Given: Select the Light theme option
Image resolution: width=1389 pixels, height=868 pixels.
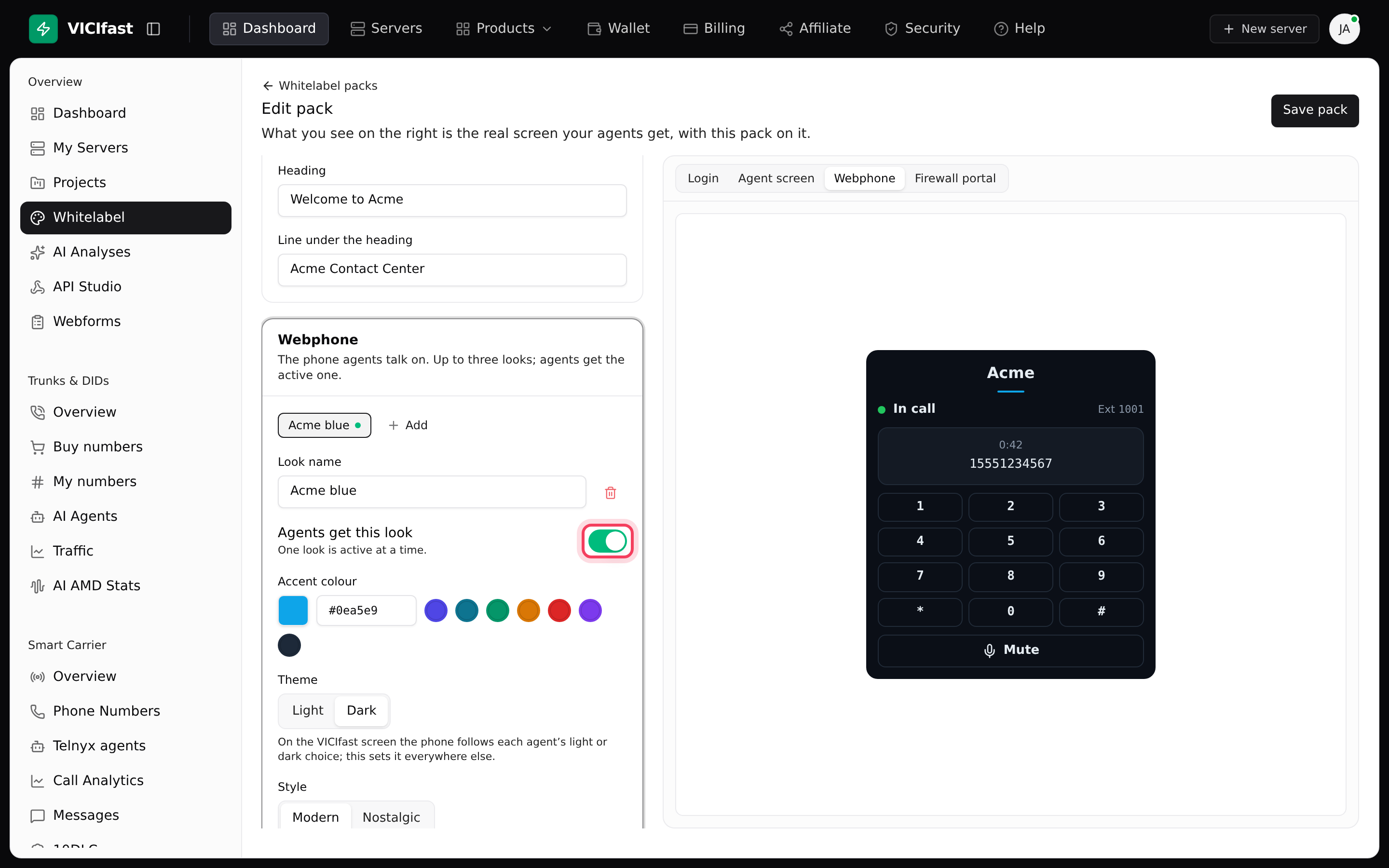Looking at the screenshot, I should pos(308,711).
